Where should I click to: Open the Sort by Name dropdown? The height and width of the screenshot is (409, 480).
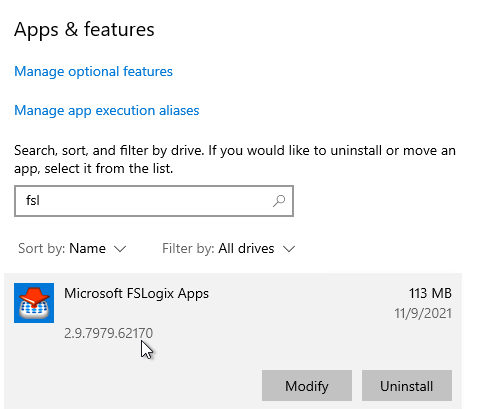point(72,249)
